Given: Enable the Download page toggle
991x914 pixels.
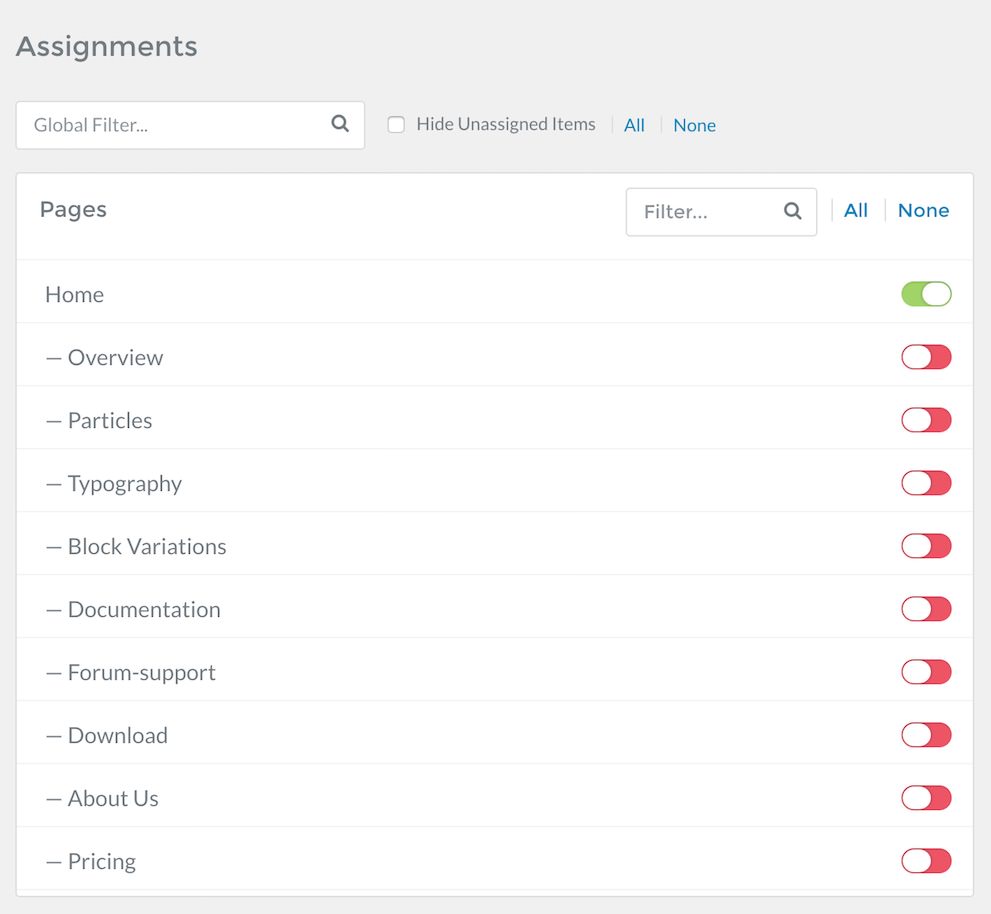Looking at the screenshot, I should (926, 735).
